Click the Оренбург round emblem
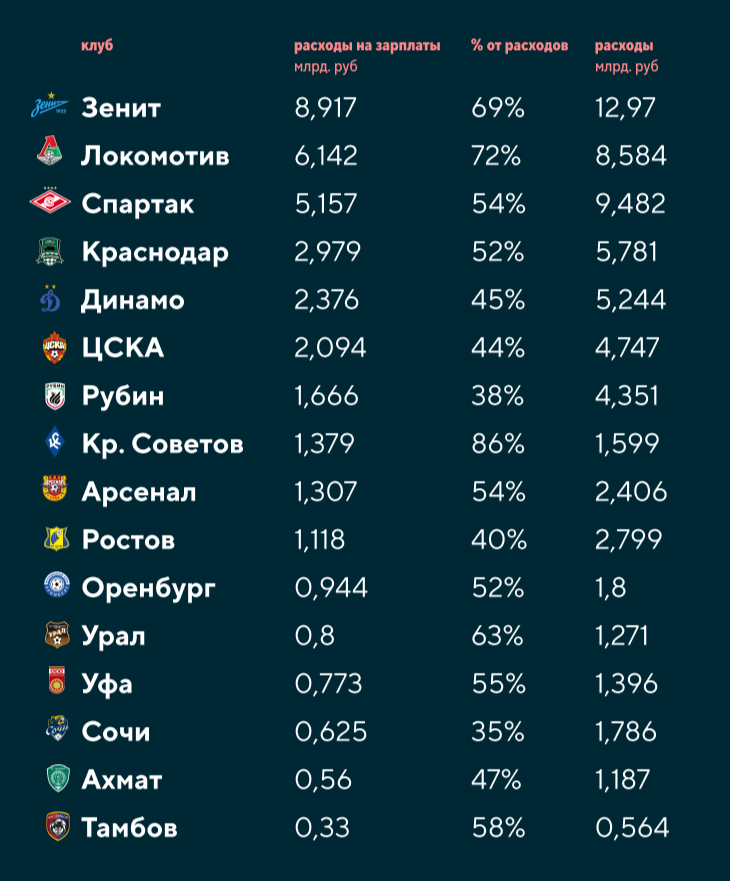This screenshot has width=730, height=881. [x=57, y=585]
